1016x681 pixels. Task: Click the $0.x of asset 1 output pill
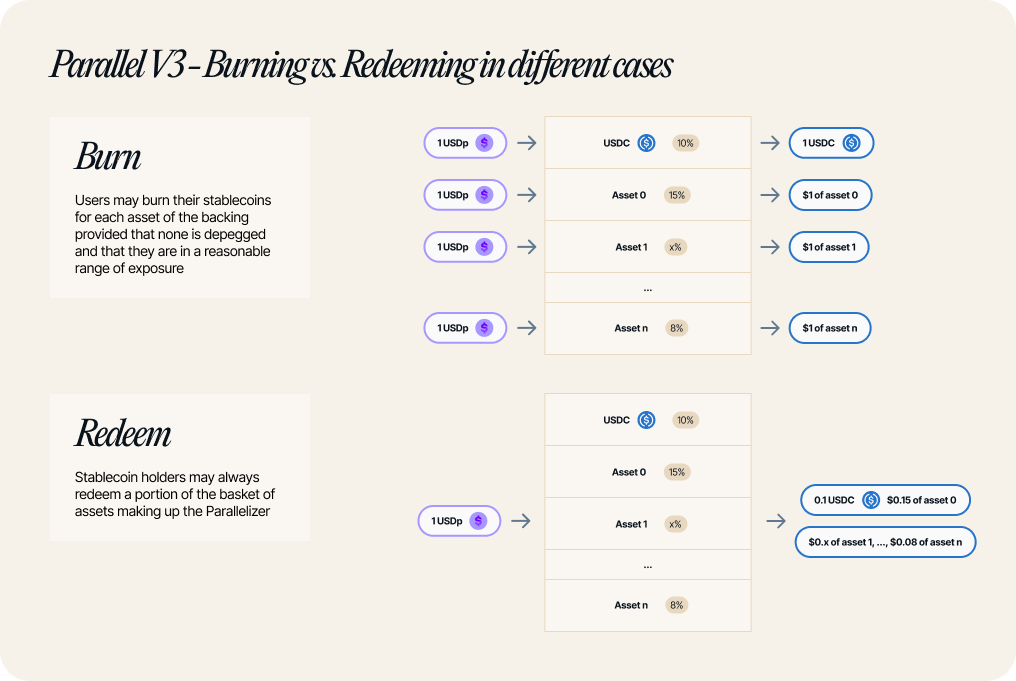(x=885, y=542)
